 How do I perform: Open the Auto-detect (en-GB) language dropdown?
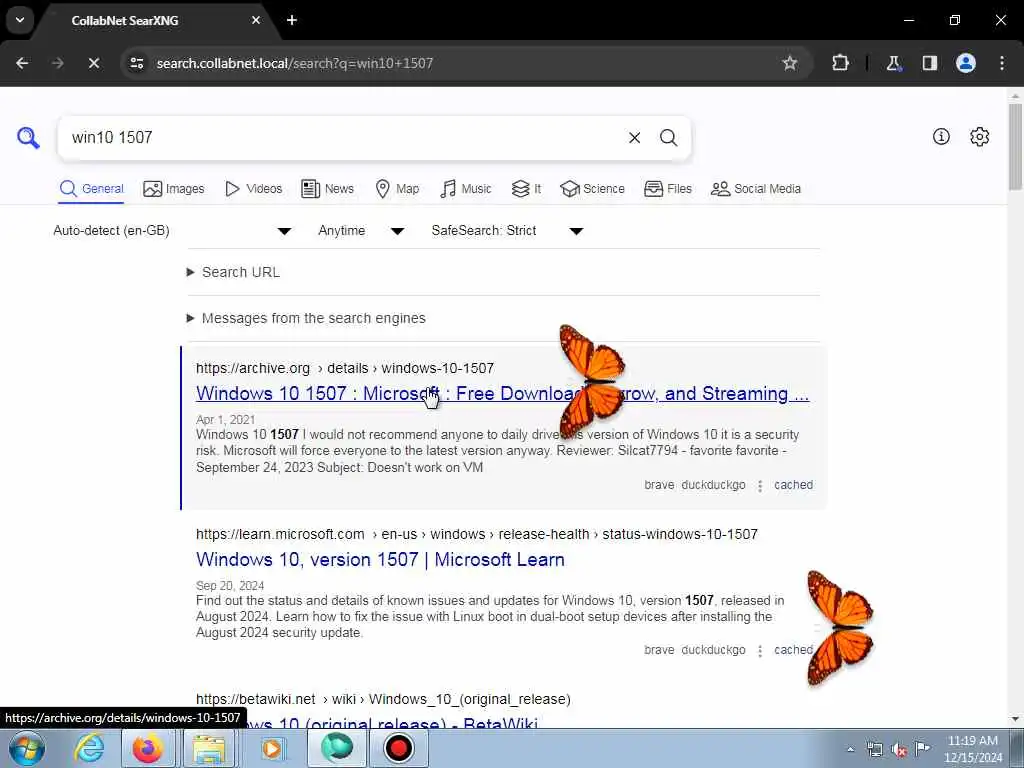(x=172, y=231)
